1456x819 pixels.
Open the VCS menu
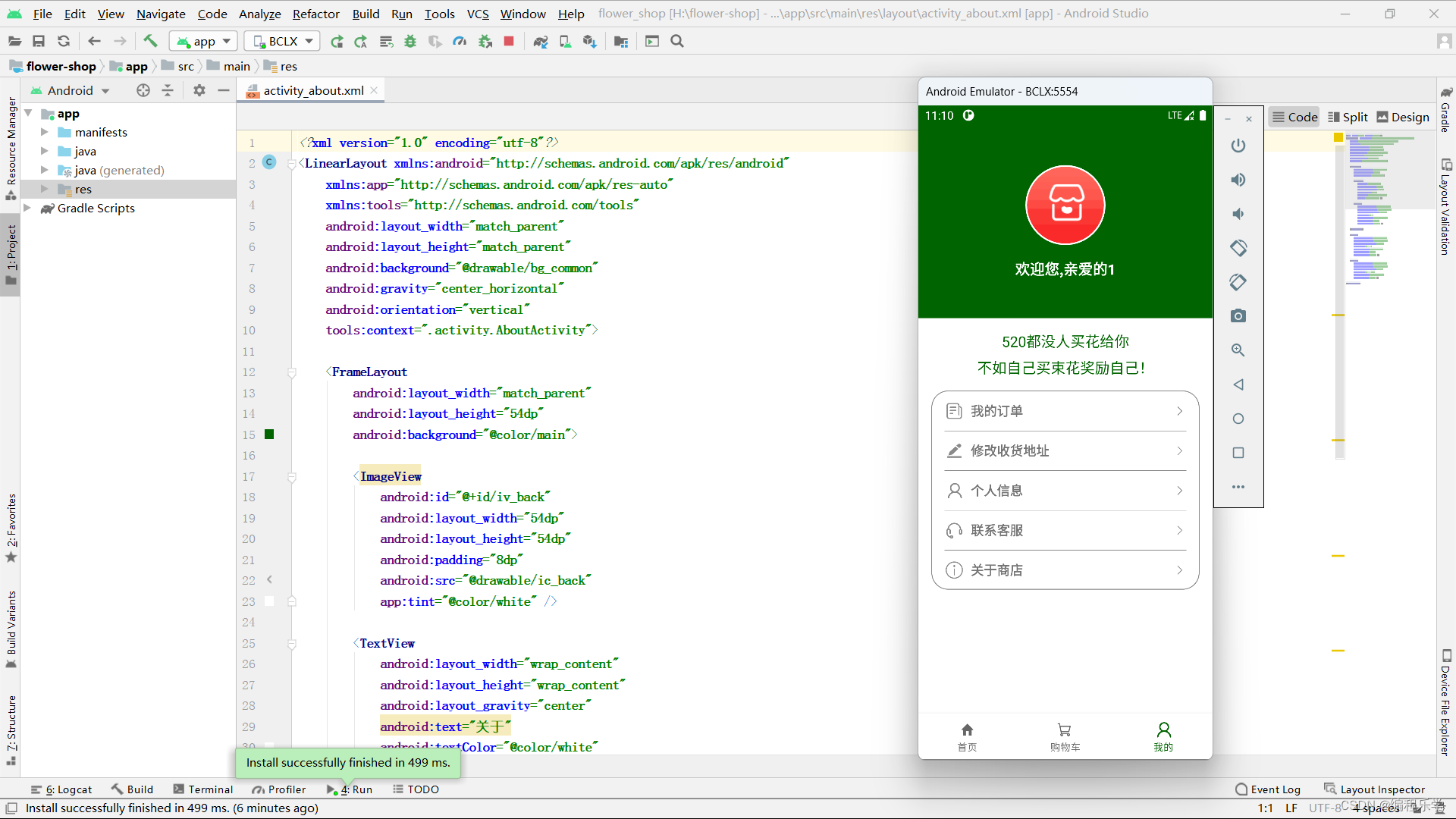(x=478, y=14)
